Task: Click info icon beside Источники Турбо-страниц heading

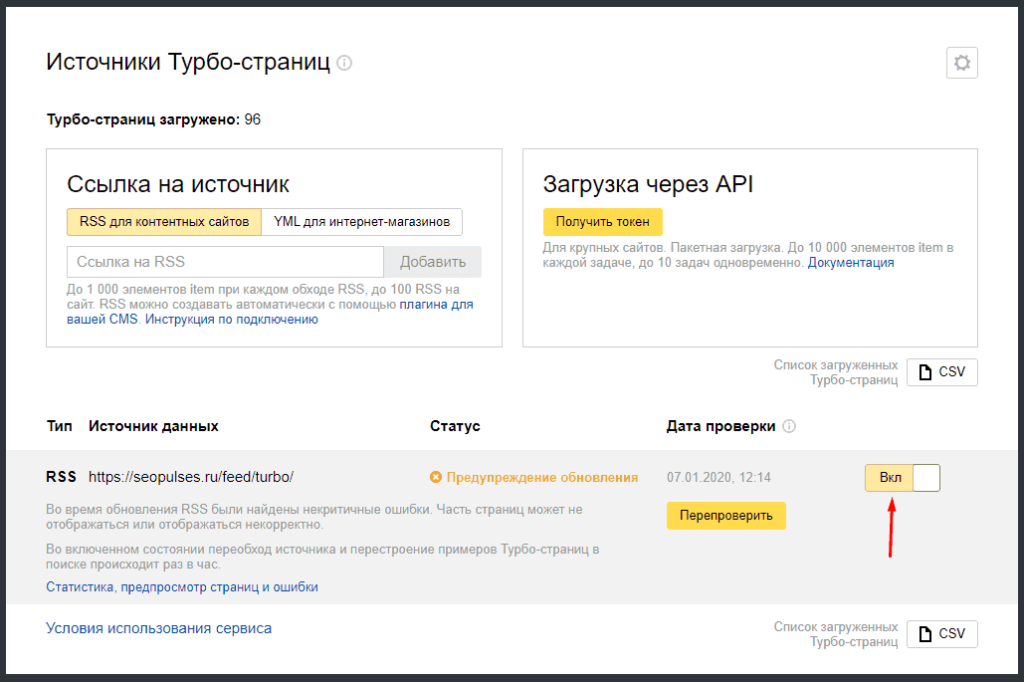Action: (345, 63)
